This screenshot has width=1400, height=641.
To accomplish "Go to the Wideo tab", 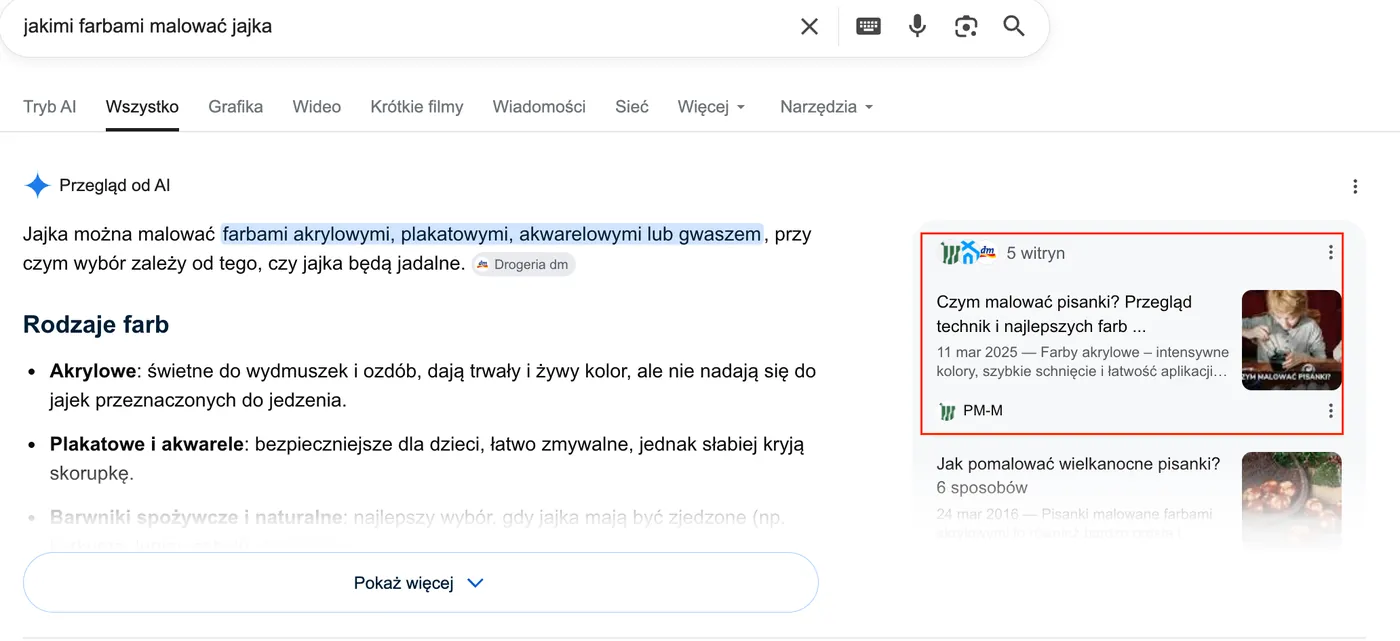I will [x=317, y=107].
